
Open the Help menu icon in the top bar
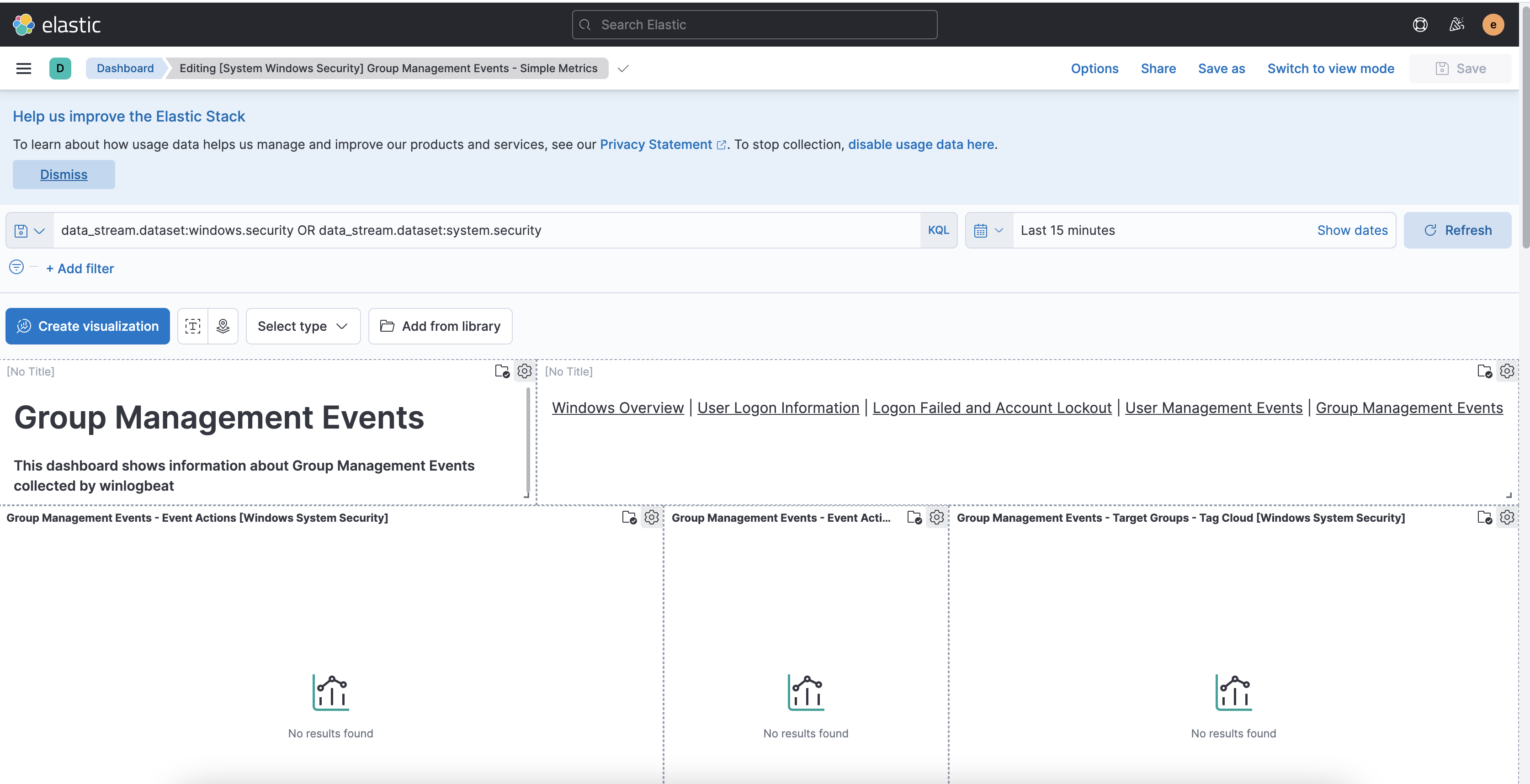point(1420,24)
